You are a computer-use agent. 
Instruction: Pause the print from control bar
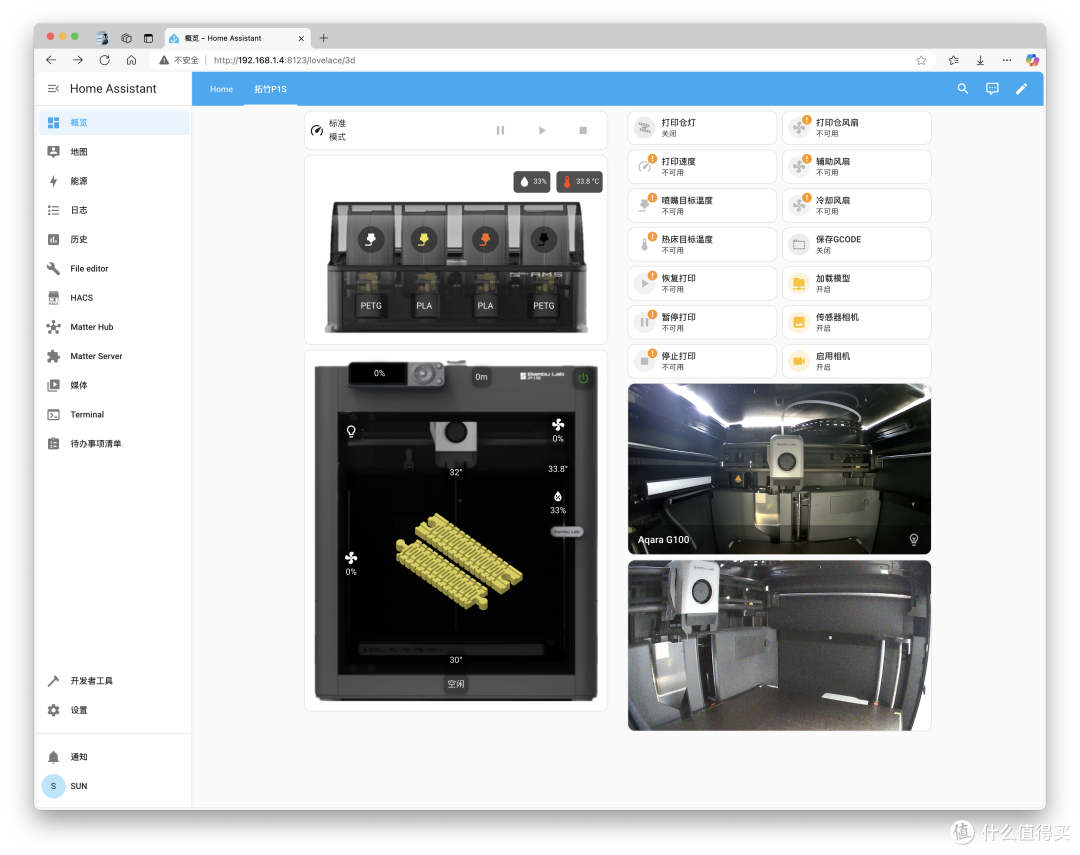click(501, 130)
